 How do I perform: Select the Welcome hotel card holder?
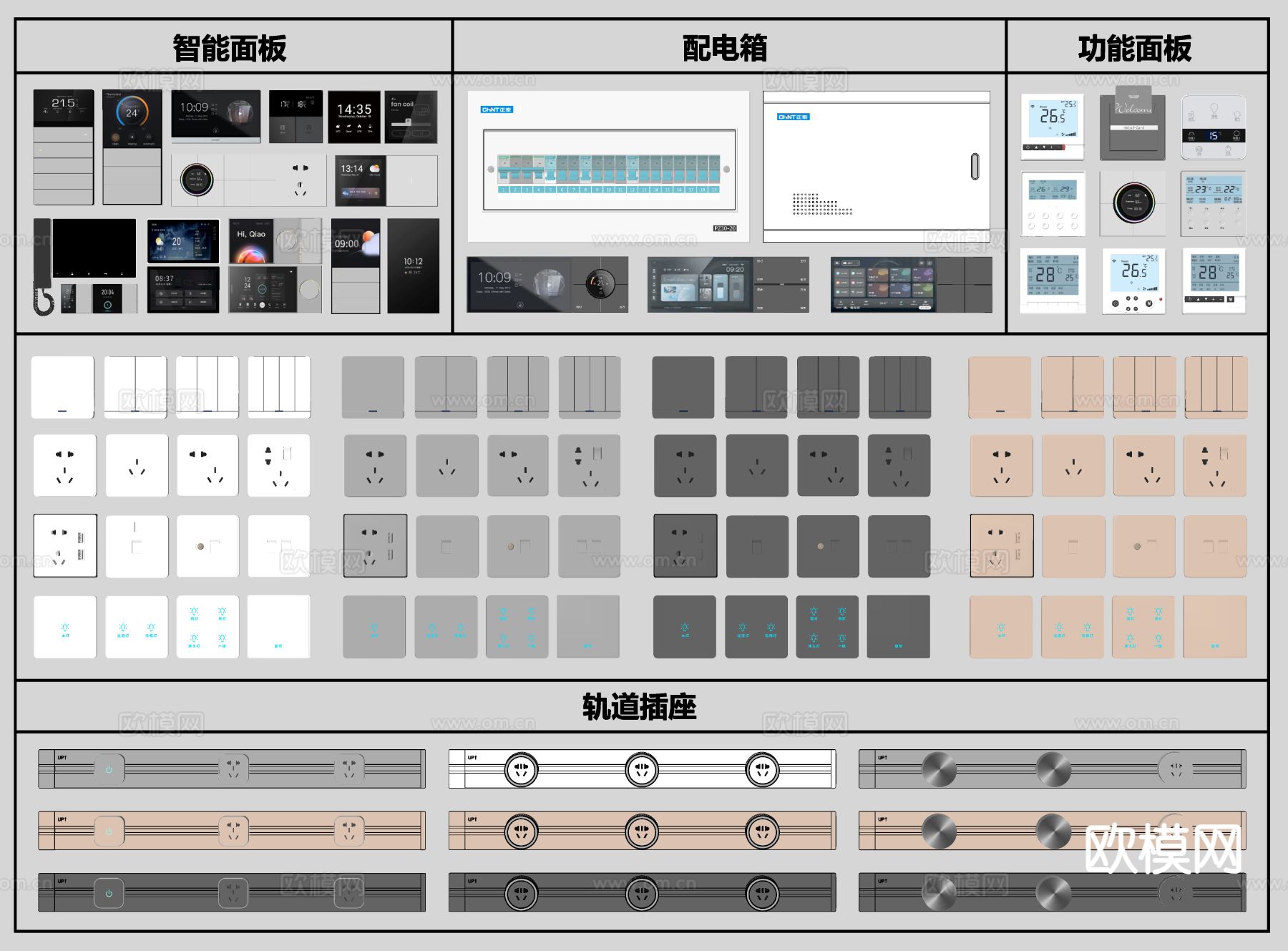pyautogui.click(x=1134, y=124)
